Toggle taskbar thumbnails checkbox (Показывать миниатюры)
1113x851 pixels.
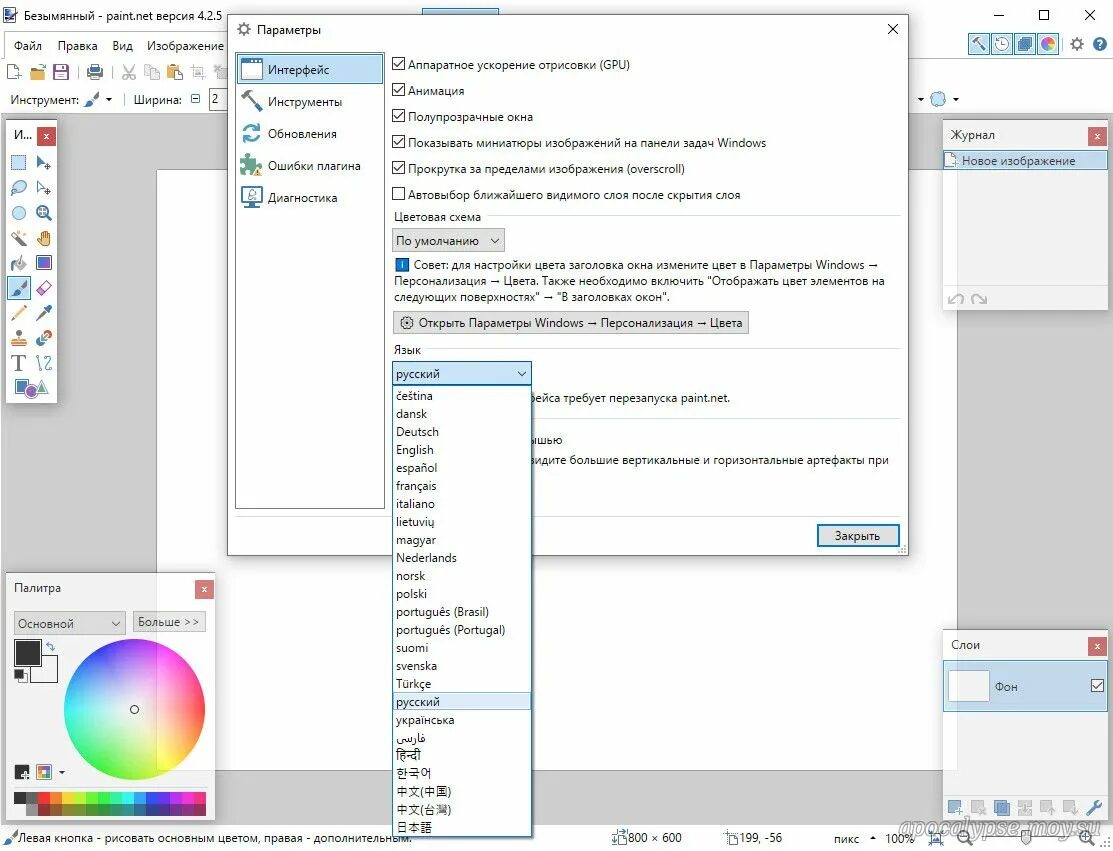point(399,142)
